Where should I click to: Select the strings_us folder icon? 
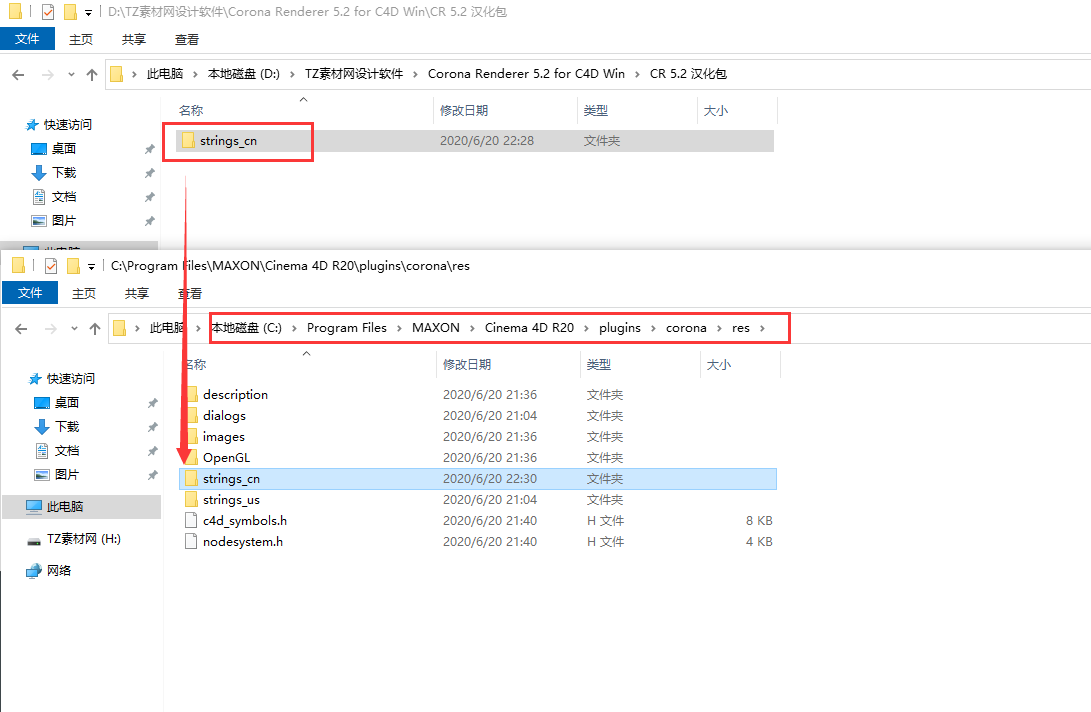point(191,500)
